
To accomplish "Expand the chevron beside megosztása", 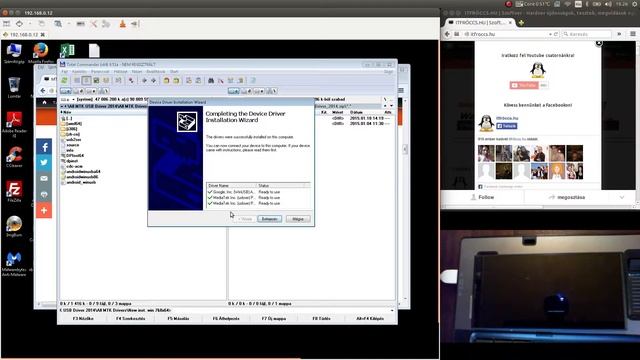I will click(622, 197).
